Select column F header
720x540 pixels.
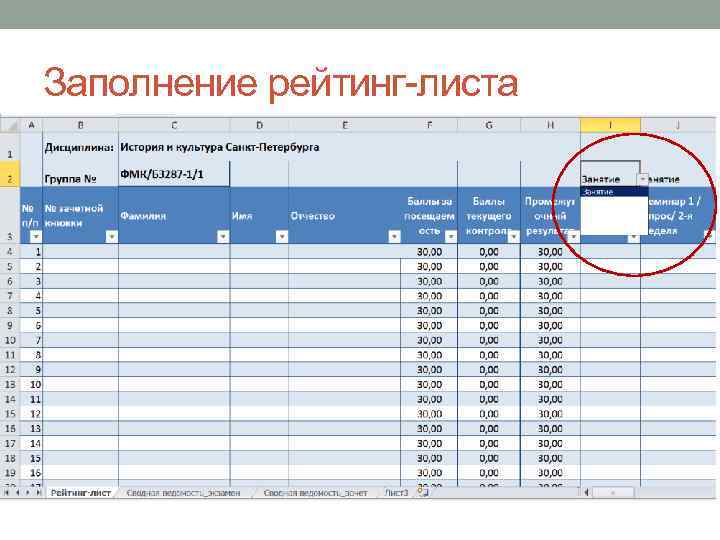(429, 125)
